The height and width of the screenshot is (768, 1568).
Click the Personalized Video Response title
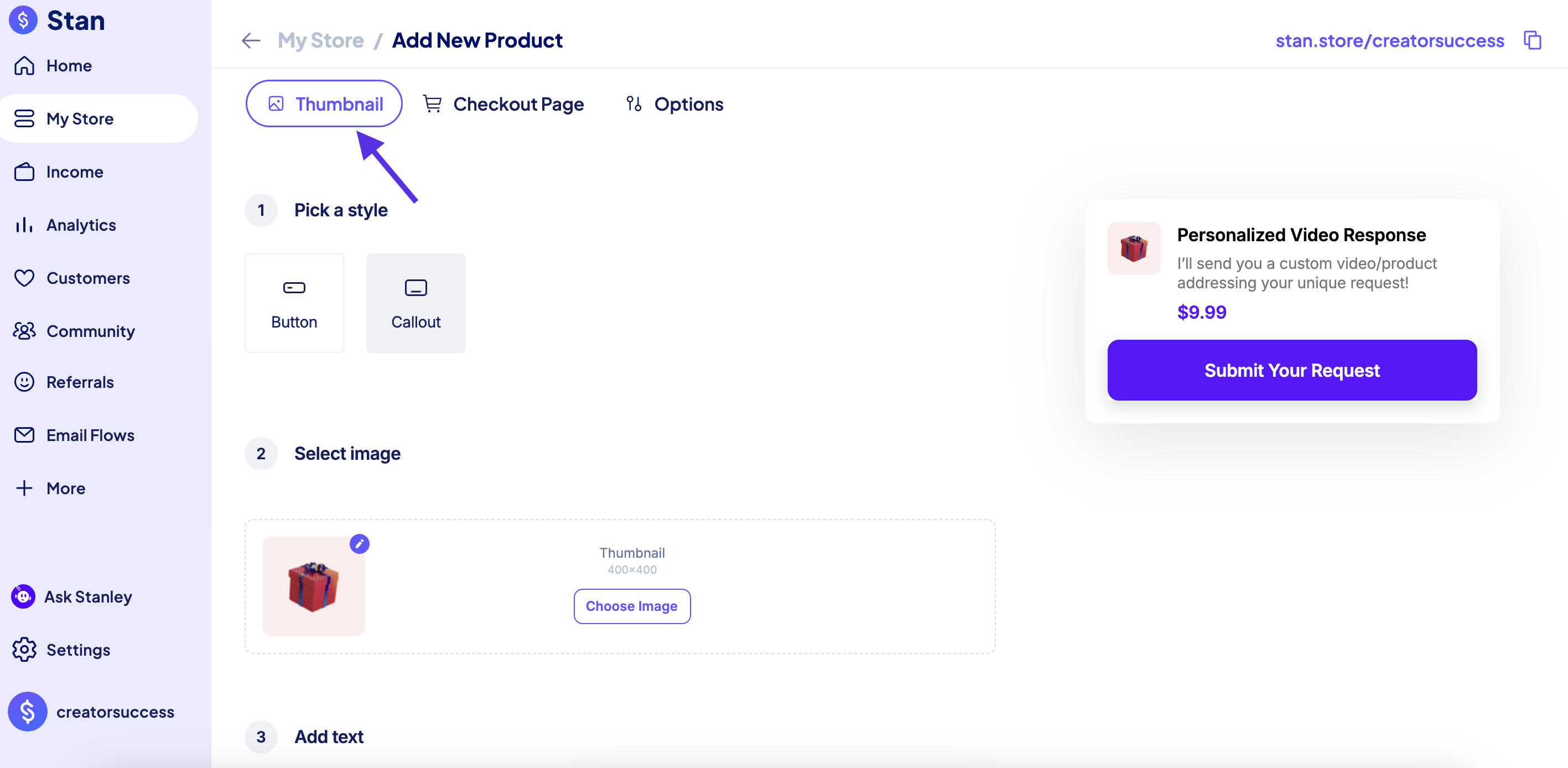coord(1301,235)
